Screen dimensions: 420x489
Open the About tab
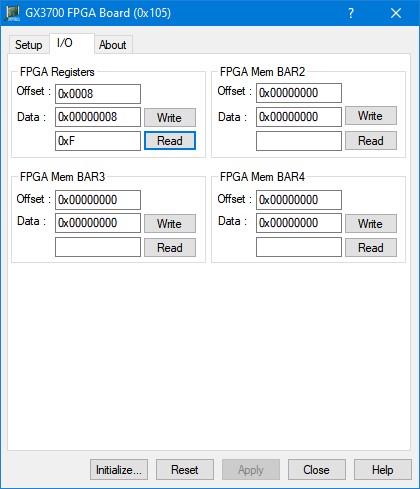pyautogui.click(x=113, y=45)
